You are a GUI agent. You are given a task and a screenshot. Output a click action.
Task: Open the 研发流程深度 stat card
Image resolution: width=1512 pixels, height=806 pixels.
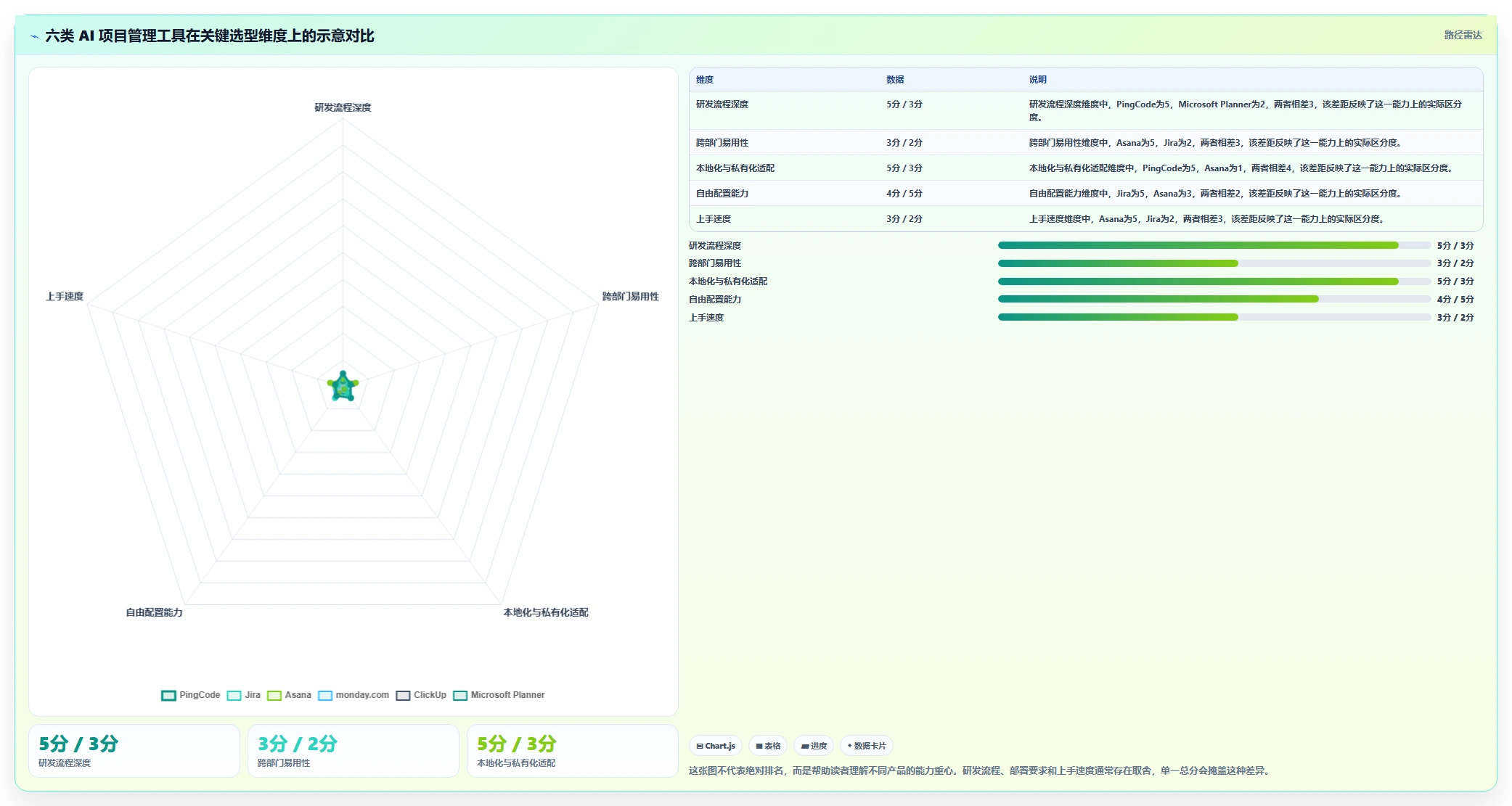click(134, 751)
